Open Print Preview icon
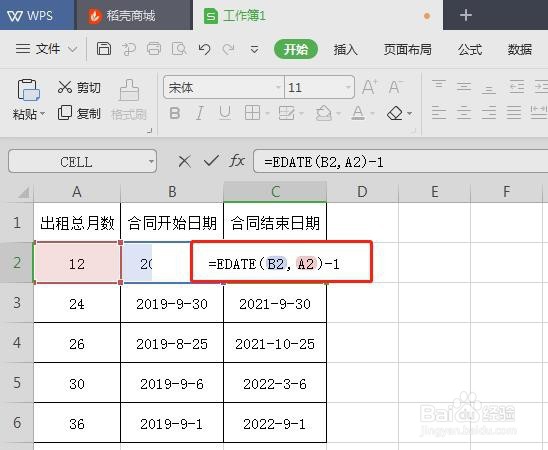Screen dimensions: 548x450 point(179,49)
